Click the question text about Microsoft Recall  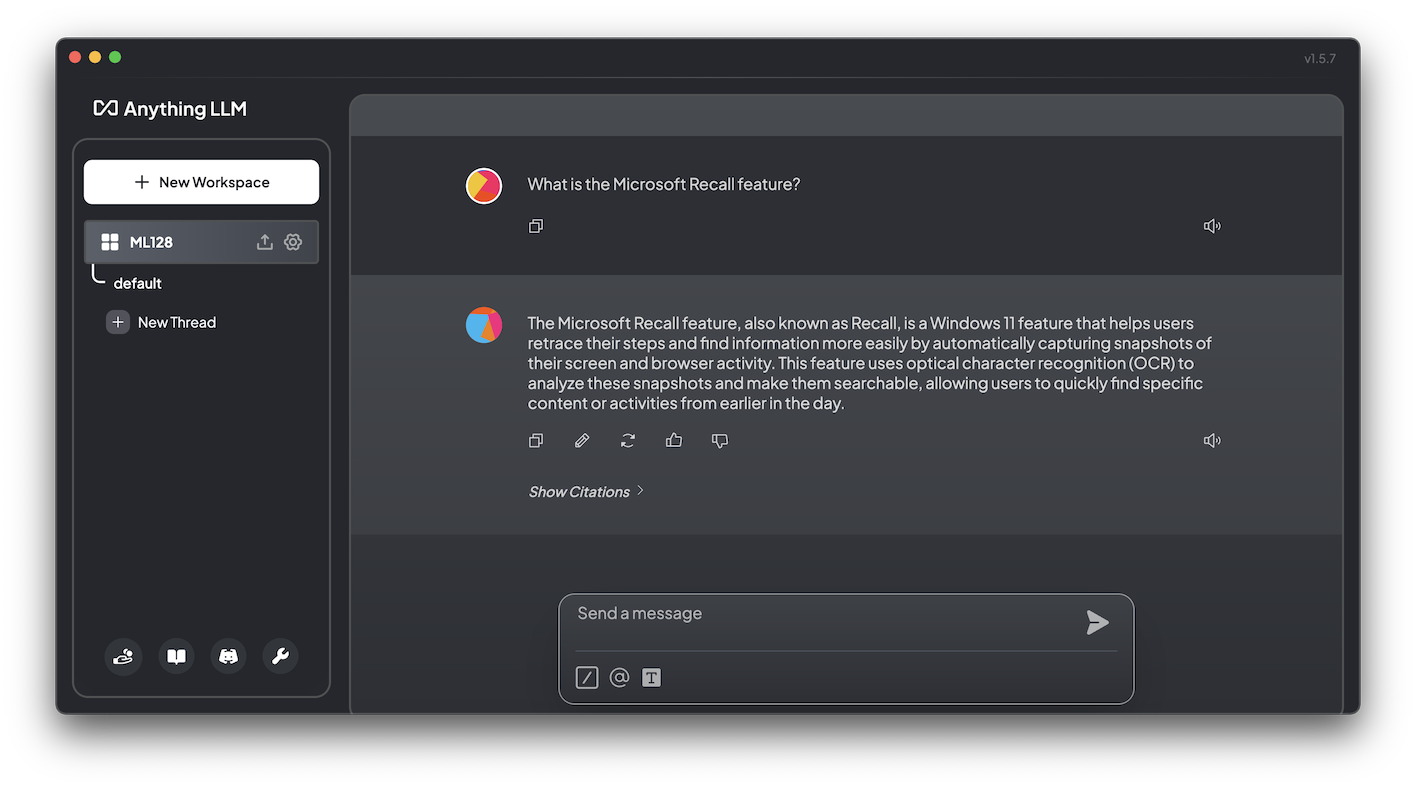point(664,184)
